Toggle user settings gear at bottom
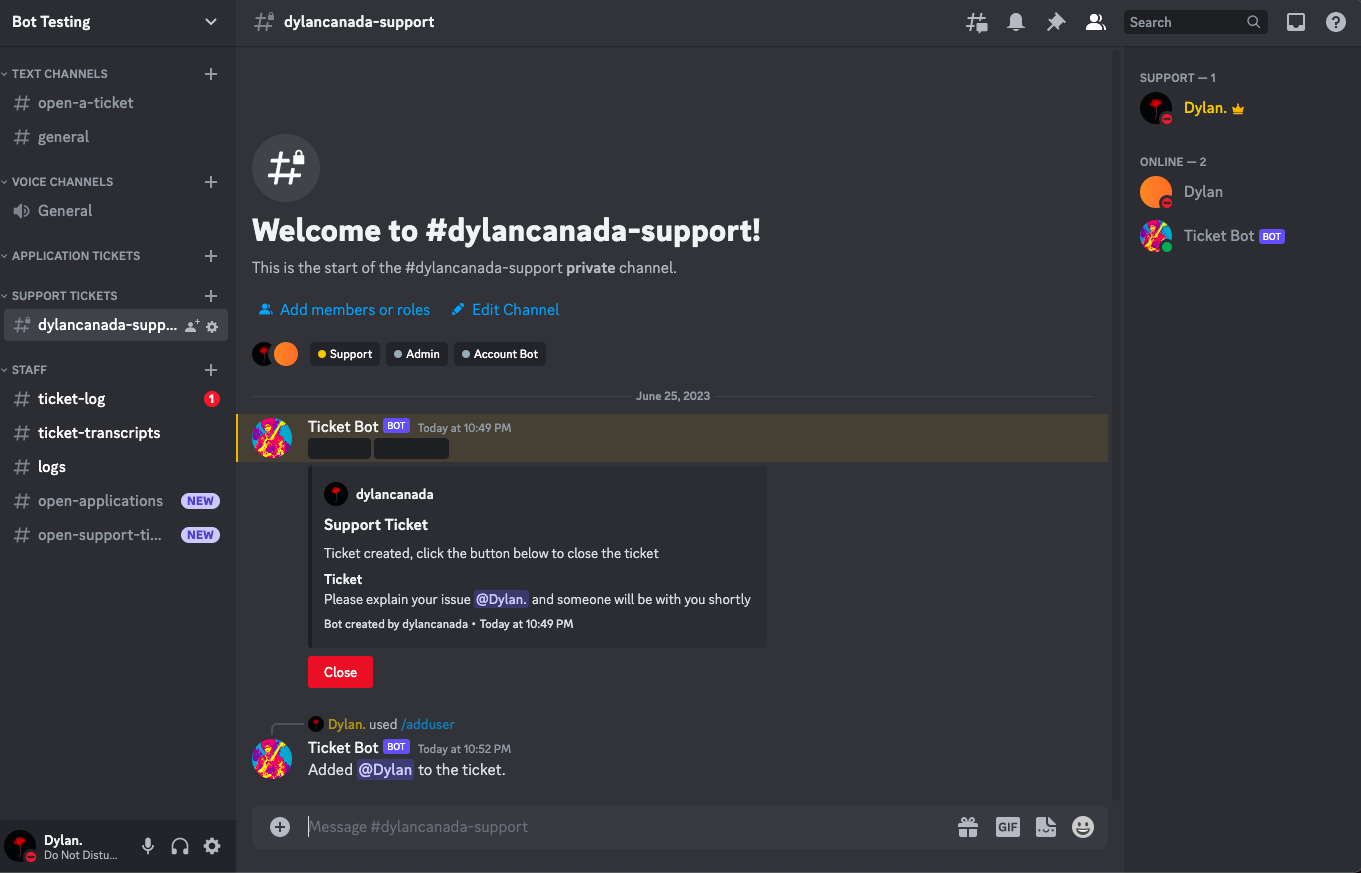1361x873 pixels. [212, 845]
